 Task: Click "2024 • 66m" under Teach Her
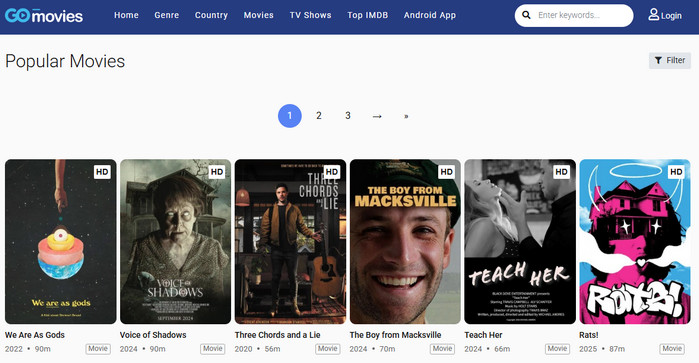(487, 349)
